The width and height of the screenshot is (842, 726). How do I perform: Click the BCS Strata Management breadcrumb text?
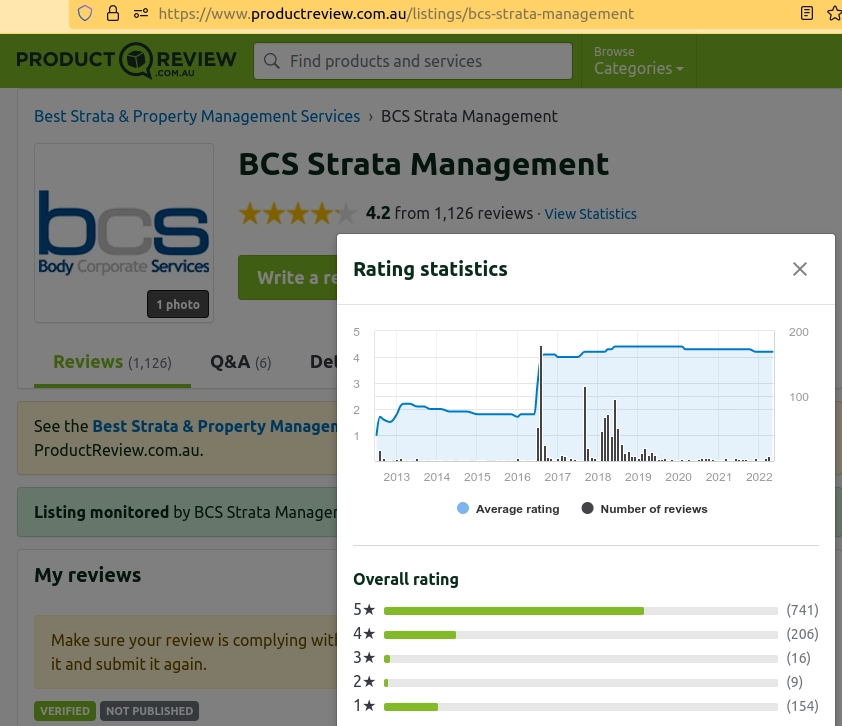469,117
